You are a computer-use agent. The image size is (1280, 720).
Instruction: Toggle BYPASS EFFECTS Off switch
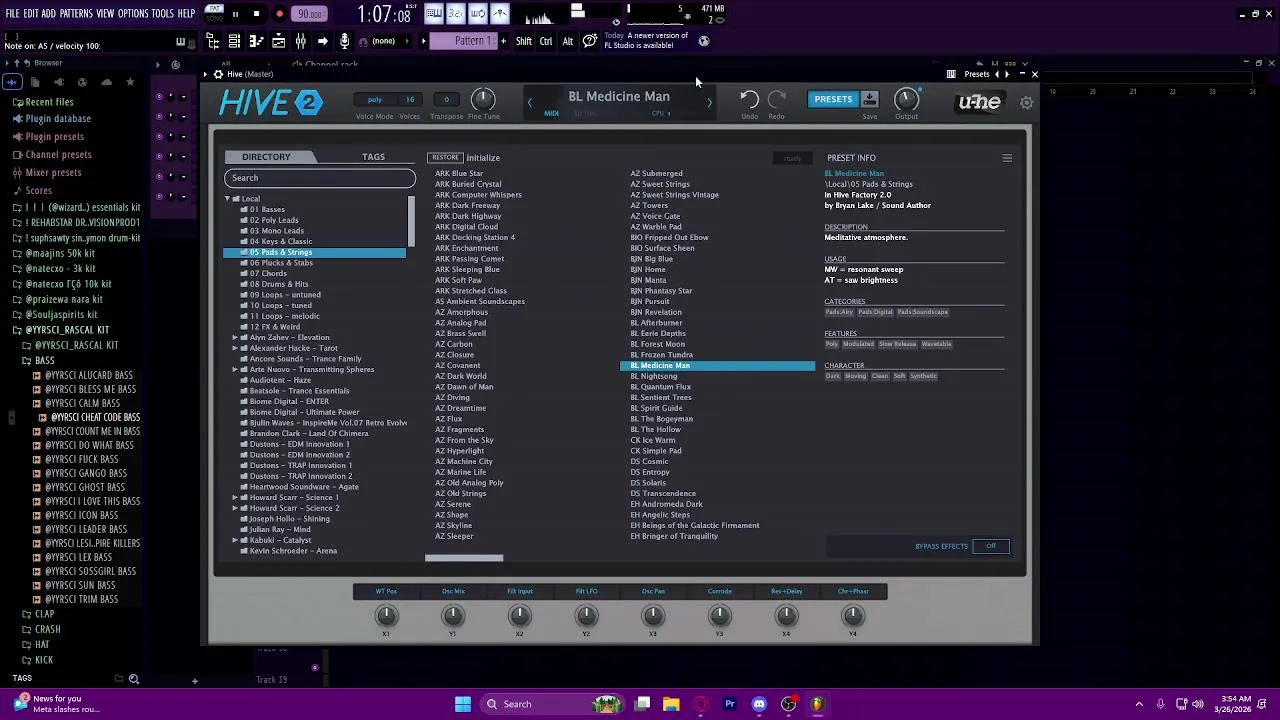click(991, 546)
